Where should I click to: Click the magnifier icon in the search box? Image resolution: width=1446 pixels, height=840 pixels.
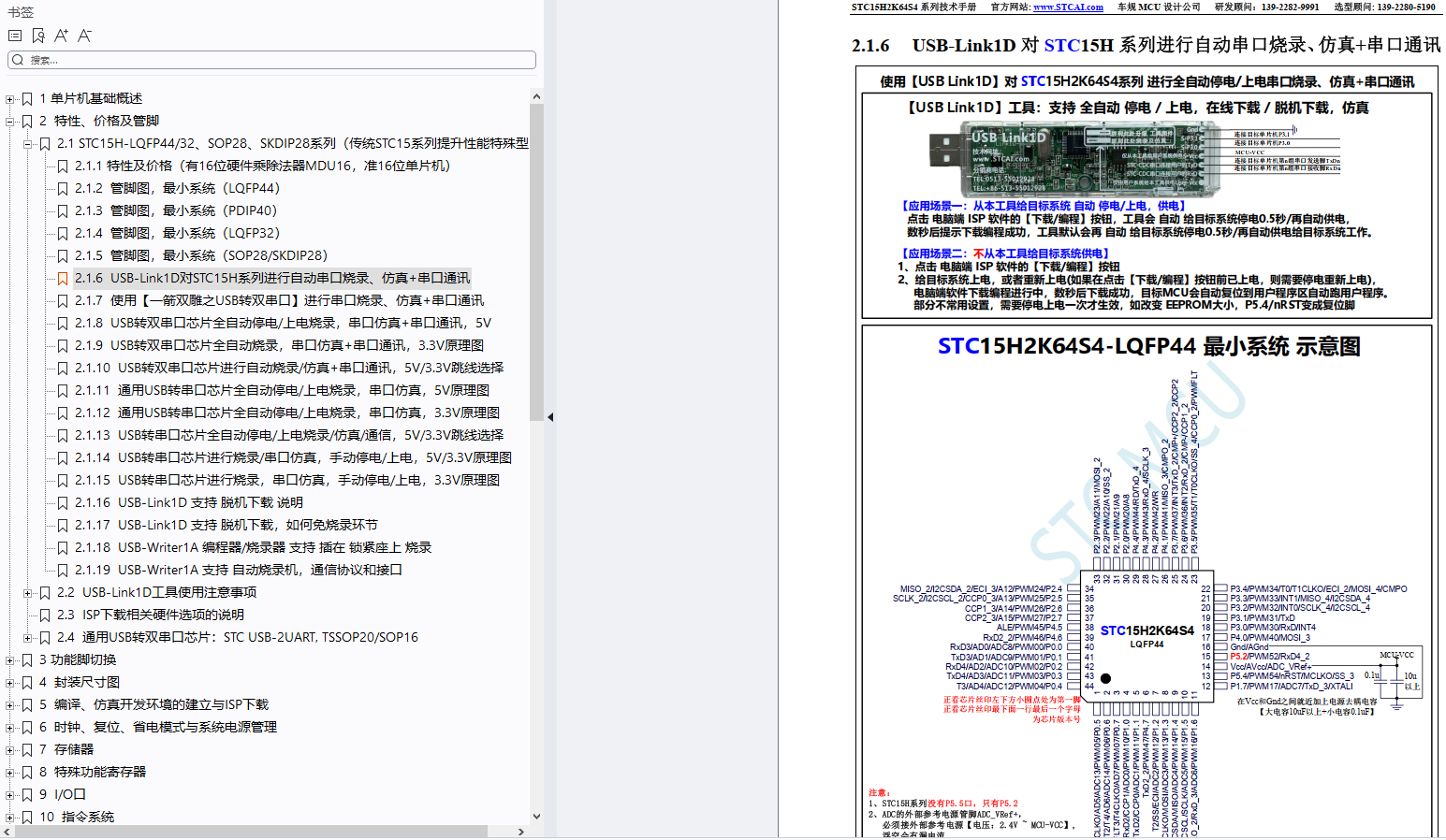pos(18,60)
